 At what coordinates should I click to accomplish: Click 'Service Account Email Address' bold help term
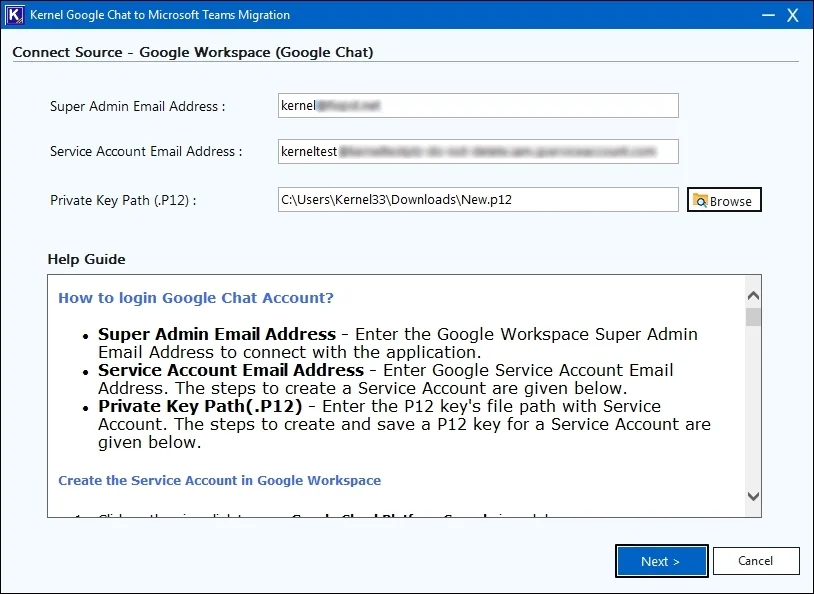pos(231,370)
